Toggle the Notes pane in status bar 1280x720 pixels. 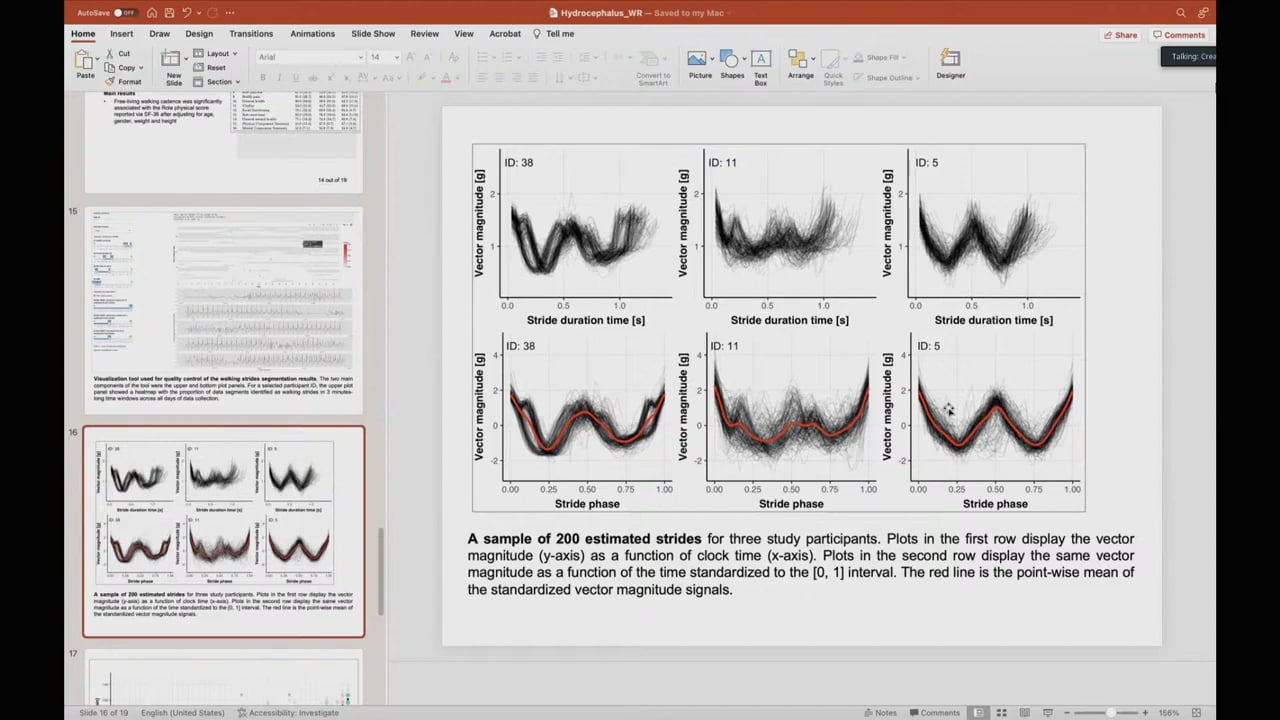click(x=880, y=713)
